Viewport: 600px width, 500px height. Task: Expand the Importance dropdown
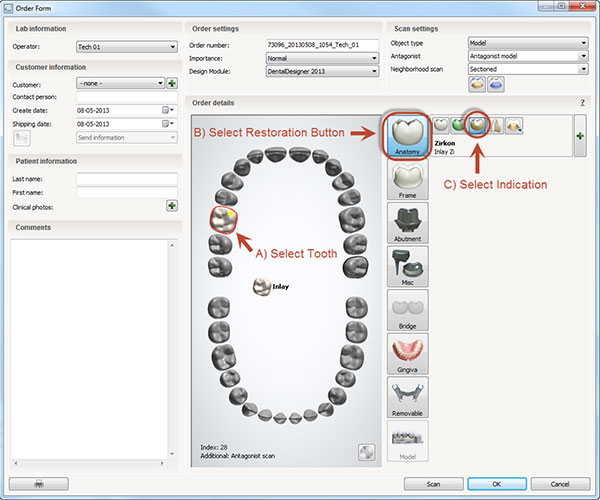(322, 58)
